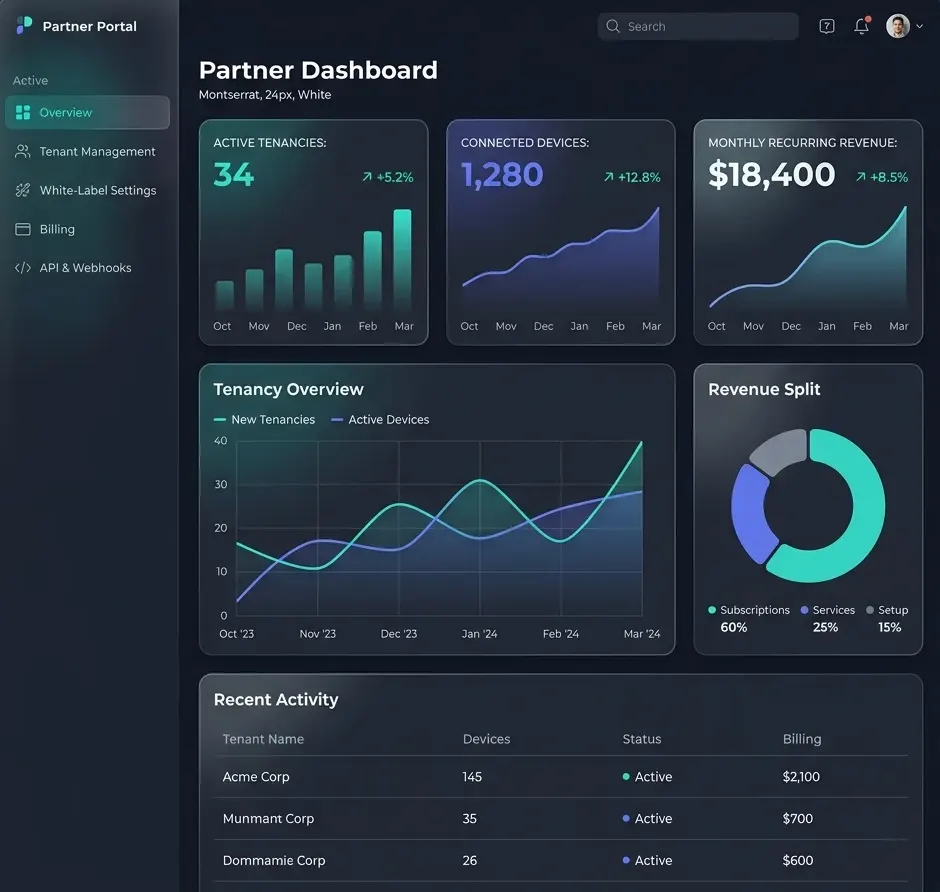Open the Overview grid icon
940x892 pixels.
tap(23, 113)
